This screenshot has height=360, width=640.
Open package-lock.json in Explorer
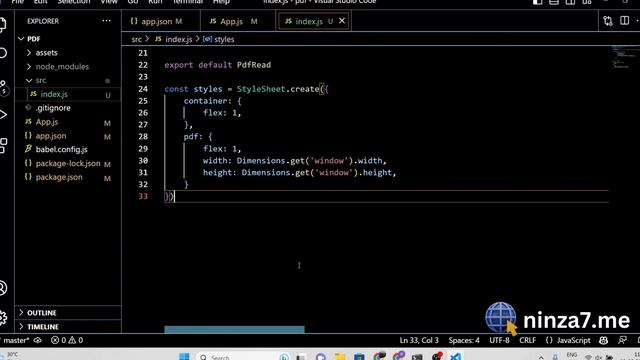[x=68, y=163]
